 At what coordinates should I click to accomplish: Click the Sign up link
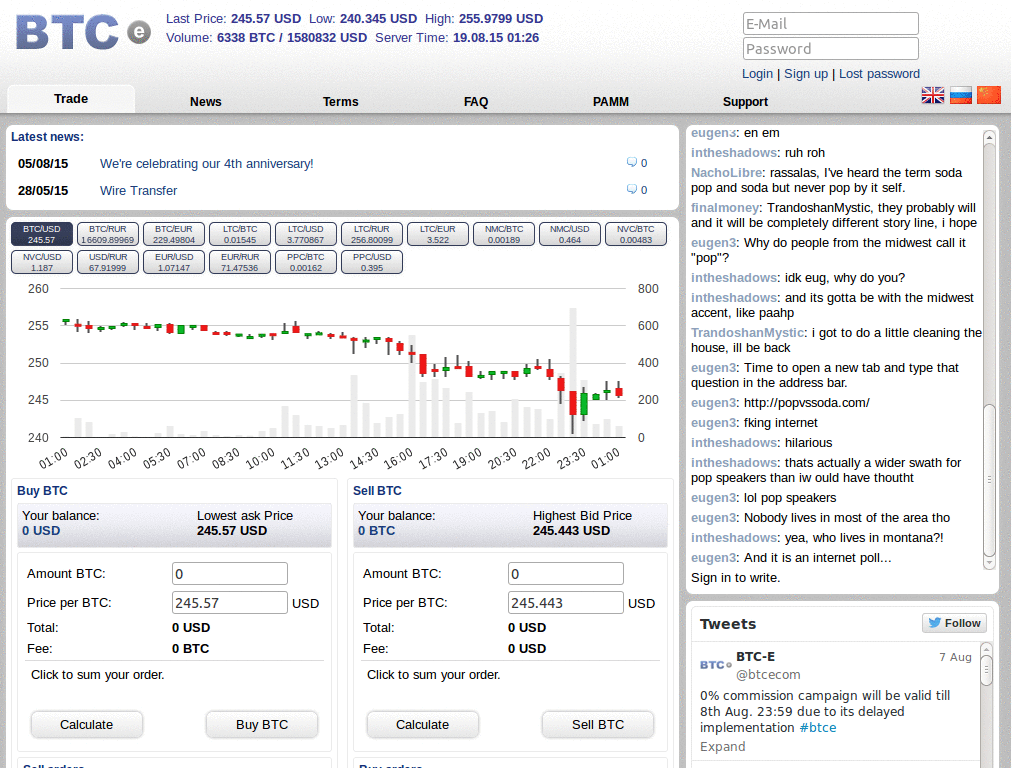[x=806, y=74]
